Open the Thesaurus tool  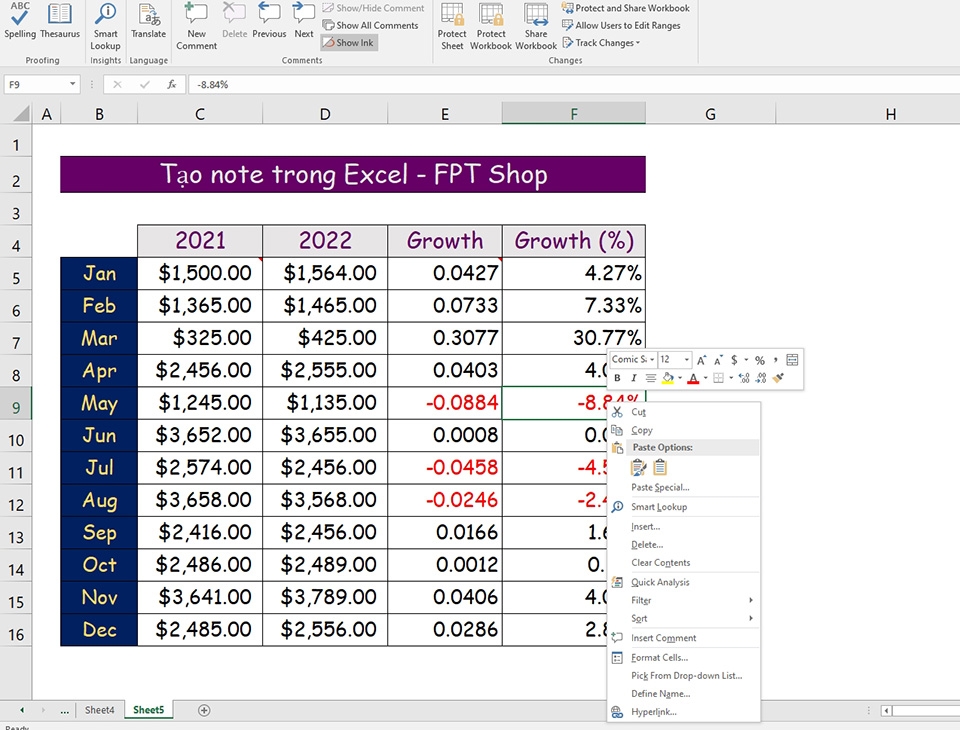point(59,21)
